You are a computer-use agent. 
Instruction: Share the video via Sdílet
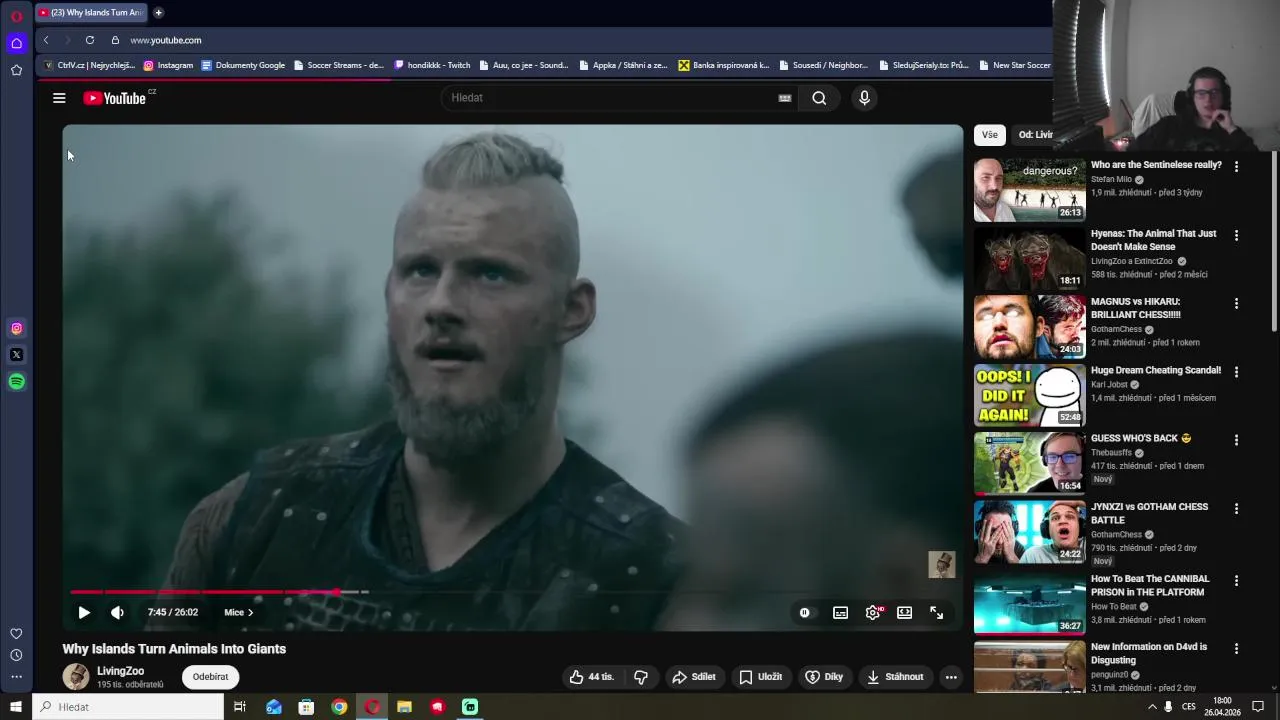click(x=694, y=677)
